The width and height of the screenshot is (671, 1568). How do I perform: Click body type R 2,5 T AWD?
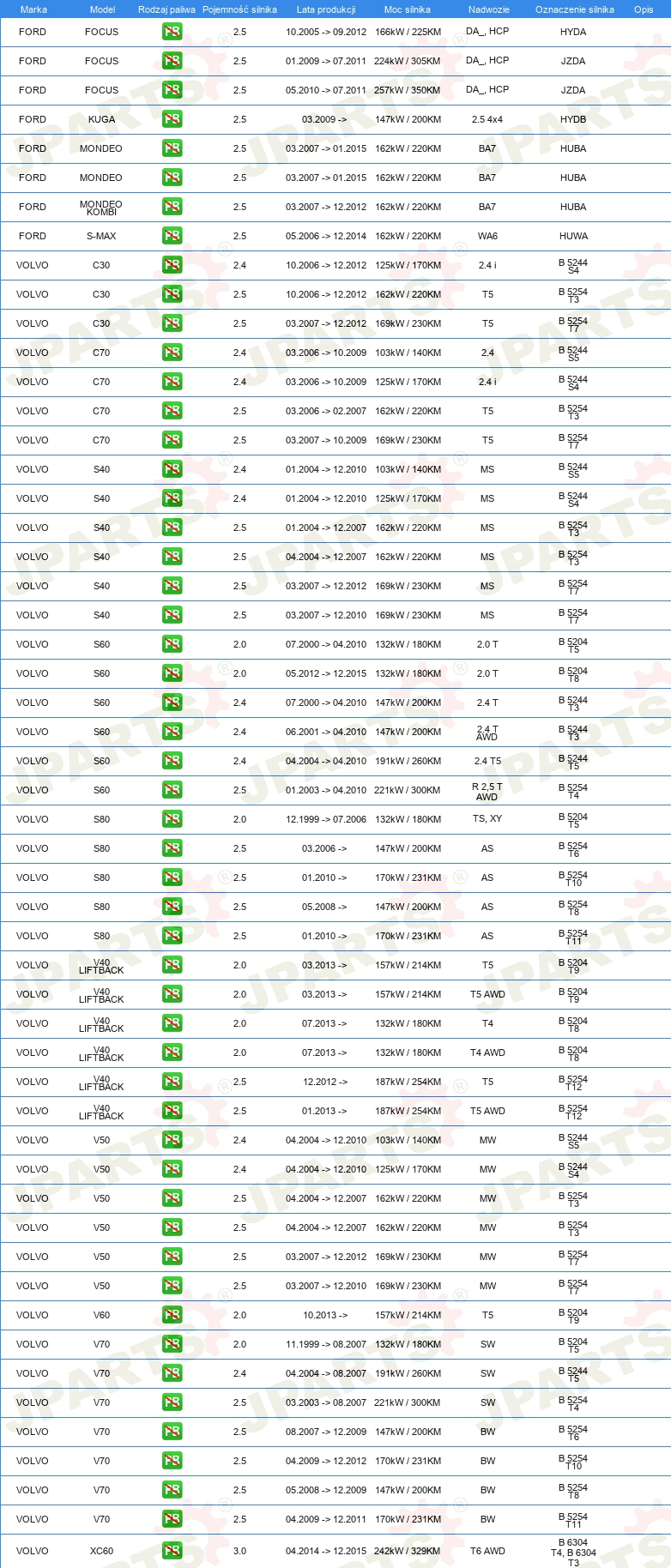click(487, 791)
